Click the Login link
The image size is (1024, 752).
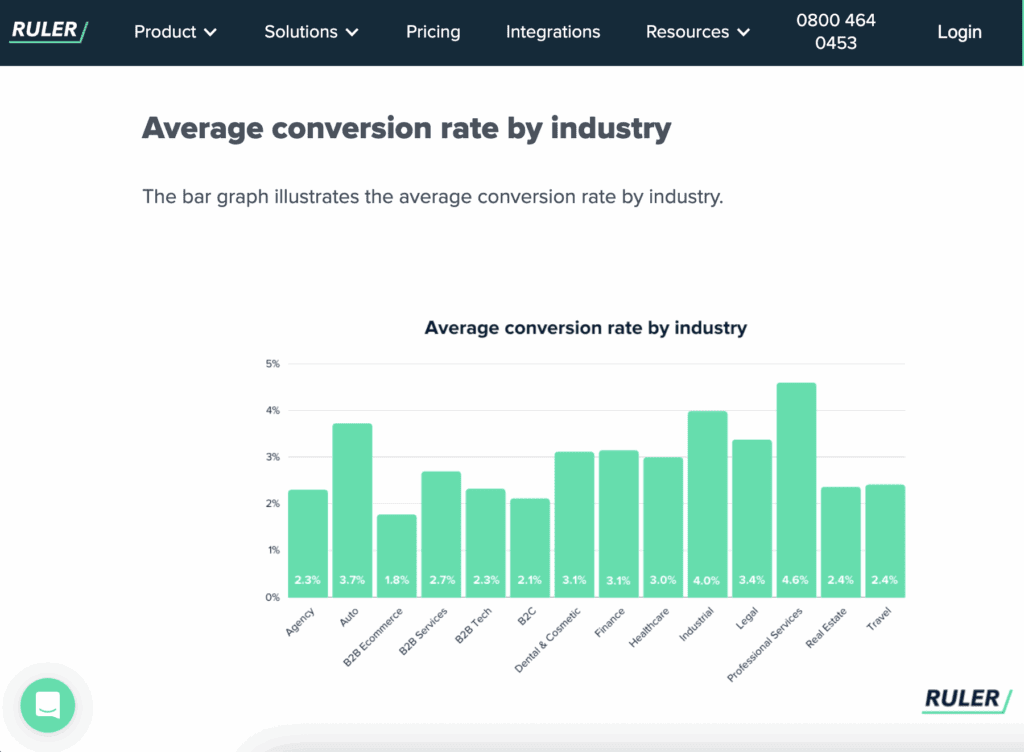[x=959, y=31]
